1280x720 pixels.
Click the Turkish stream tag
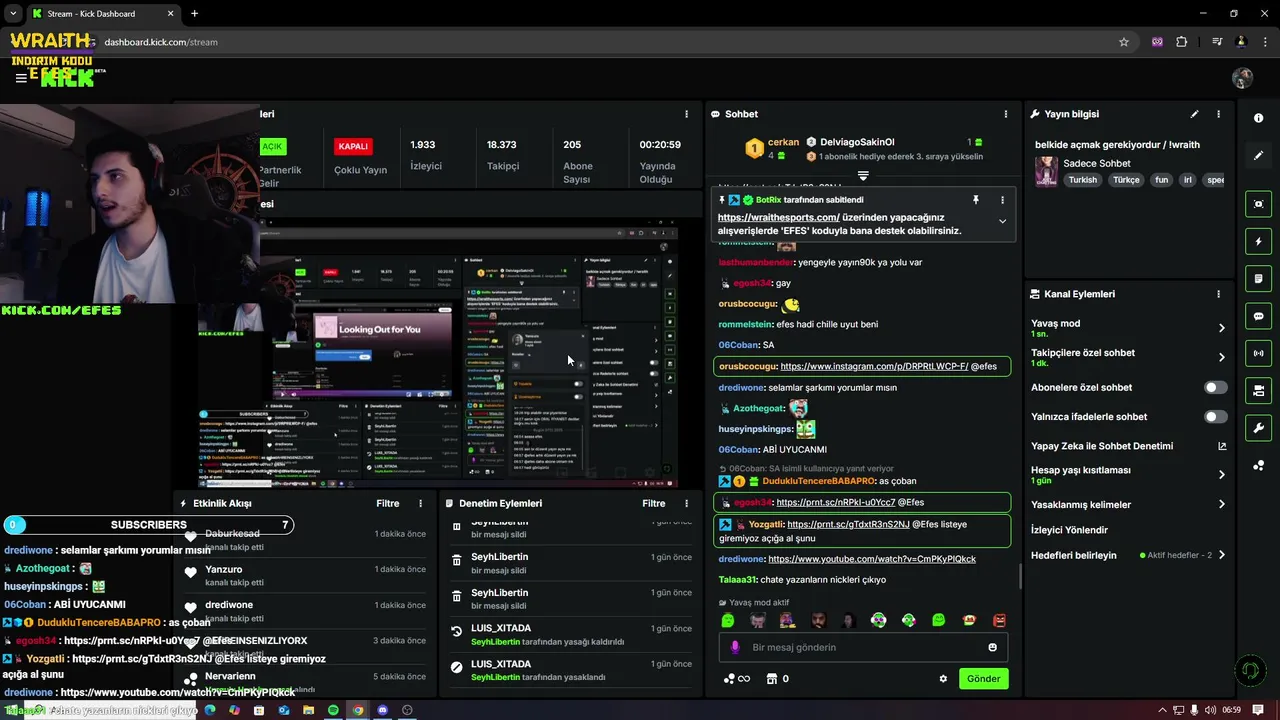[1082, 180]
